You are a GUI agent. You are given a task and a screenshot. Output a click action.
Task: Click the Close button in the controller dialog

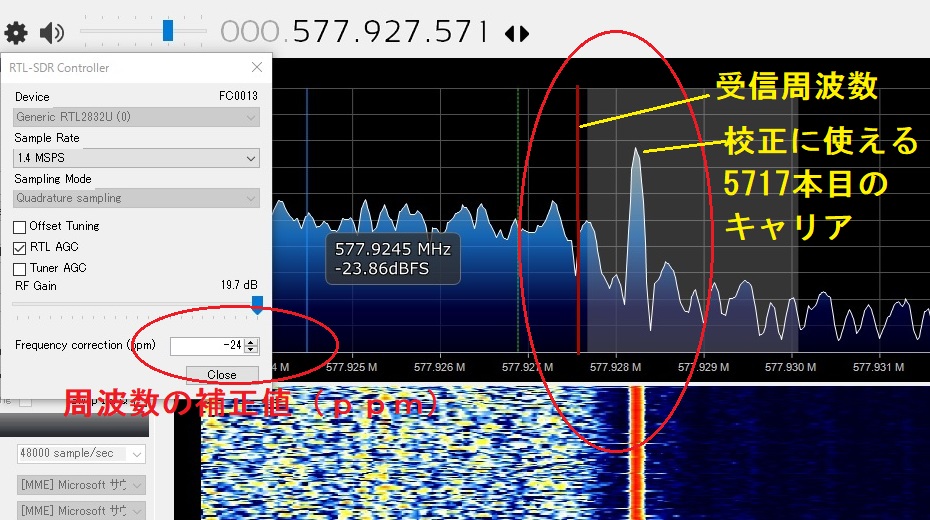(222, 375)
